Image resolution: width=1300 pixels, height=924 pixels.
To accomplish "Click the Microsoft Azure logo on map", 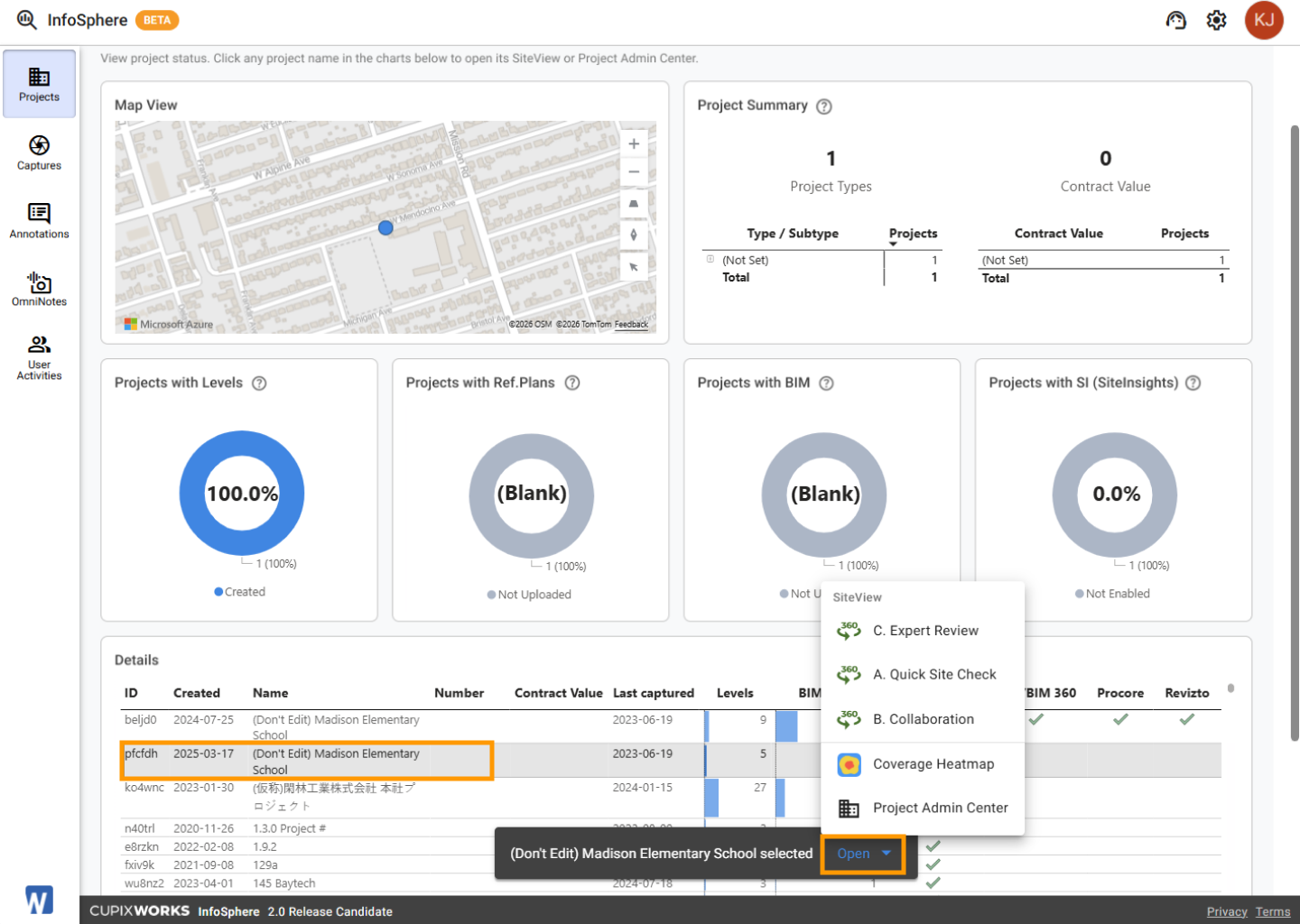I will click(169, 324).
